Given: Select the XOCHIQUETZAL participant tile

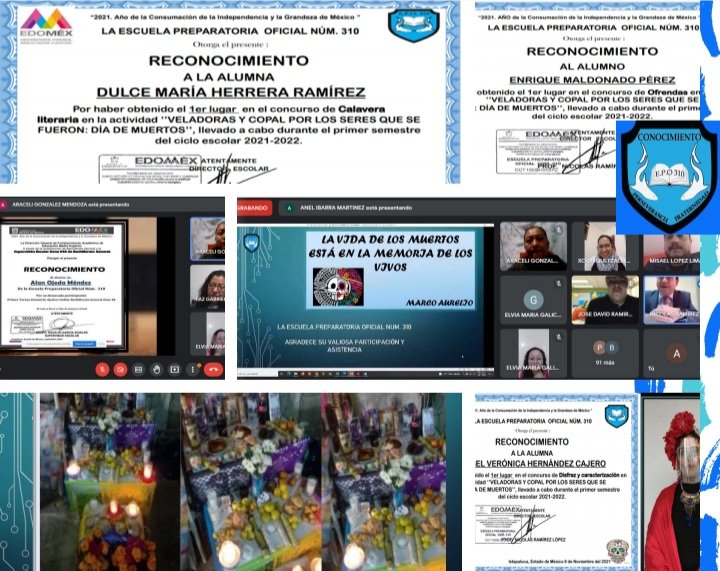Looking at the screenshot, I should point(605,246).
